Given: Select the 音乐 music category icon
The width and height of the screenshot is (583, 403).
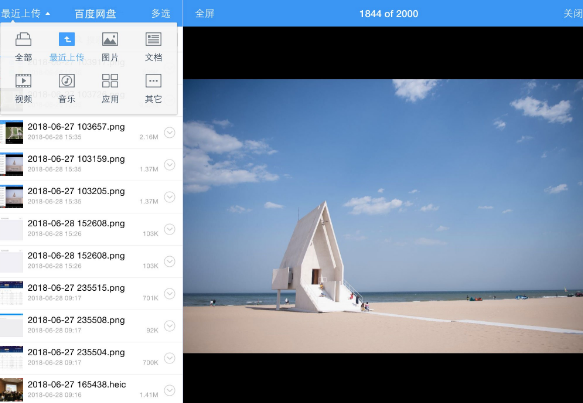Looking at the screenshot, I should pyautogui.click(x=67, y=81).
